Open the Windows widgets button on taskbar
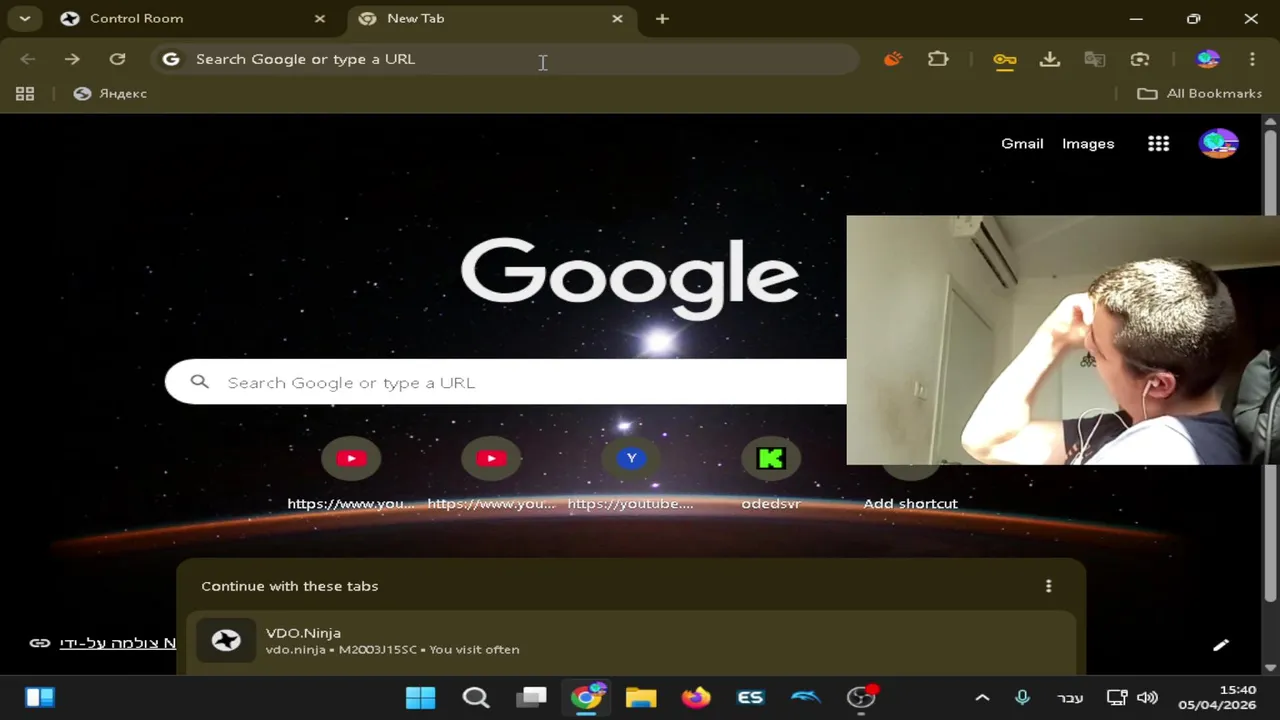Image resolution: width=1280 pixels, height=720 pixels. 40,697
